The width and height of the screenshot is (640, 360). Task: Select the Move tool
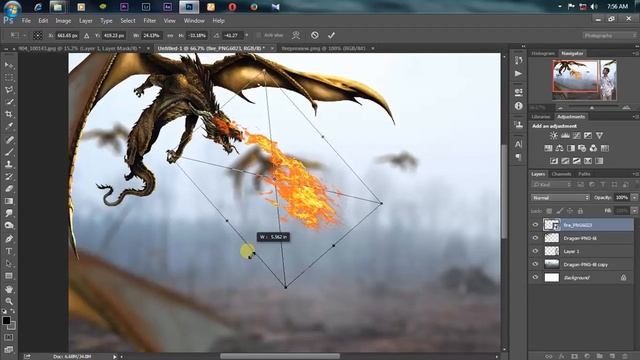(9, 65)
